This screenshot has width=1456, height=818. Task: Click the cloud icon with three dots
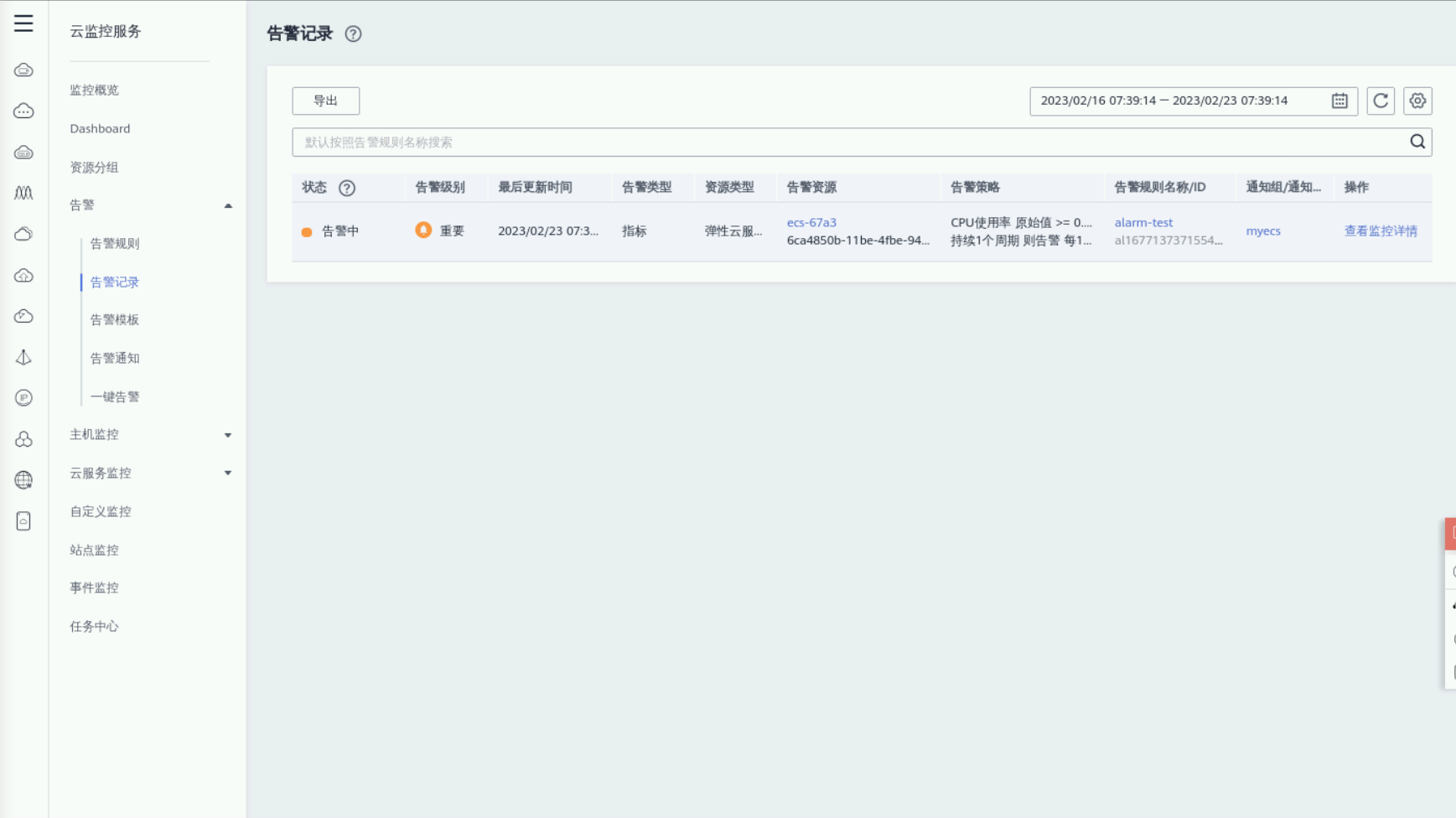click(x=23, y=111)
